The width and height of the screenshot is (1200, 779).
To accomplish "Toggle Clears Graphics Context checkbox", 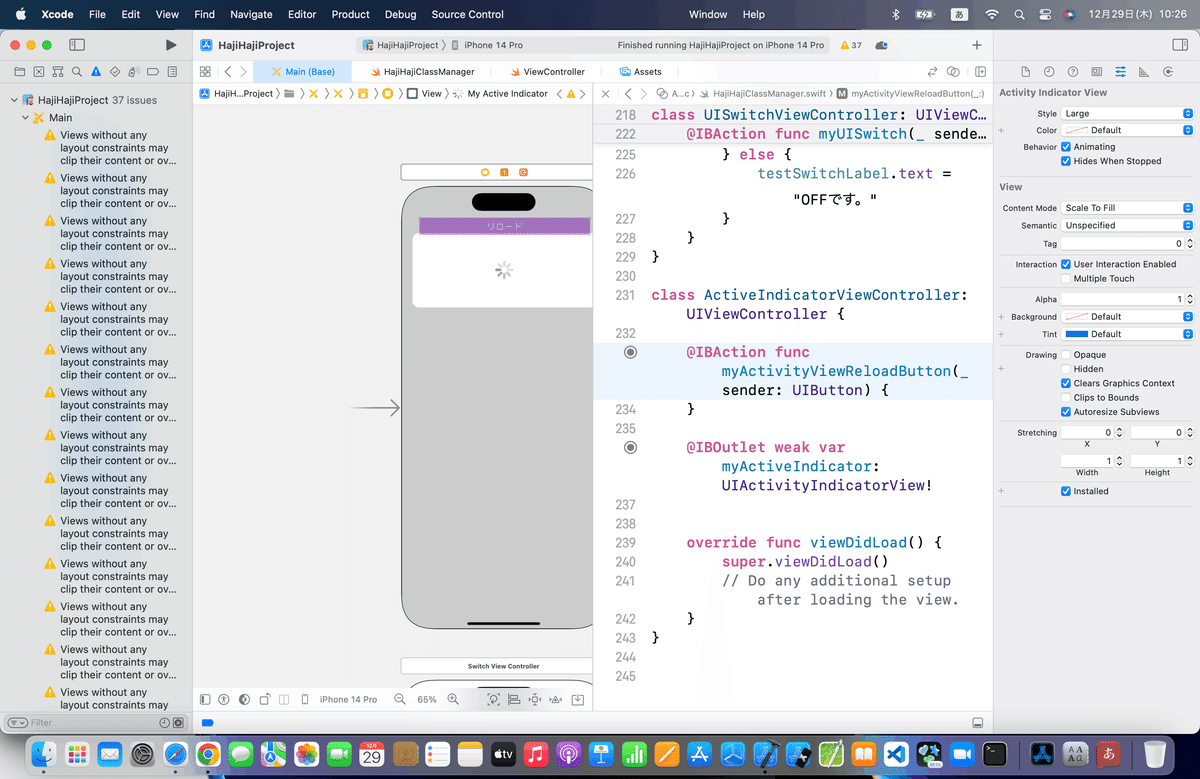I will click(1066, 383).
